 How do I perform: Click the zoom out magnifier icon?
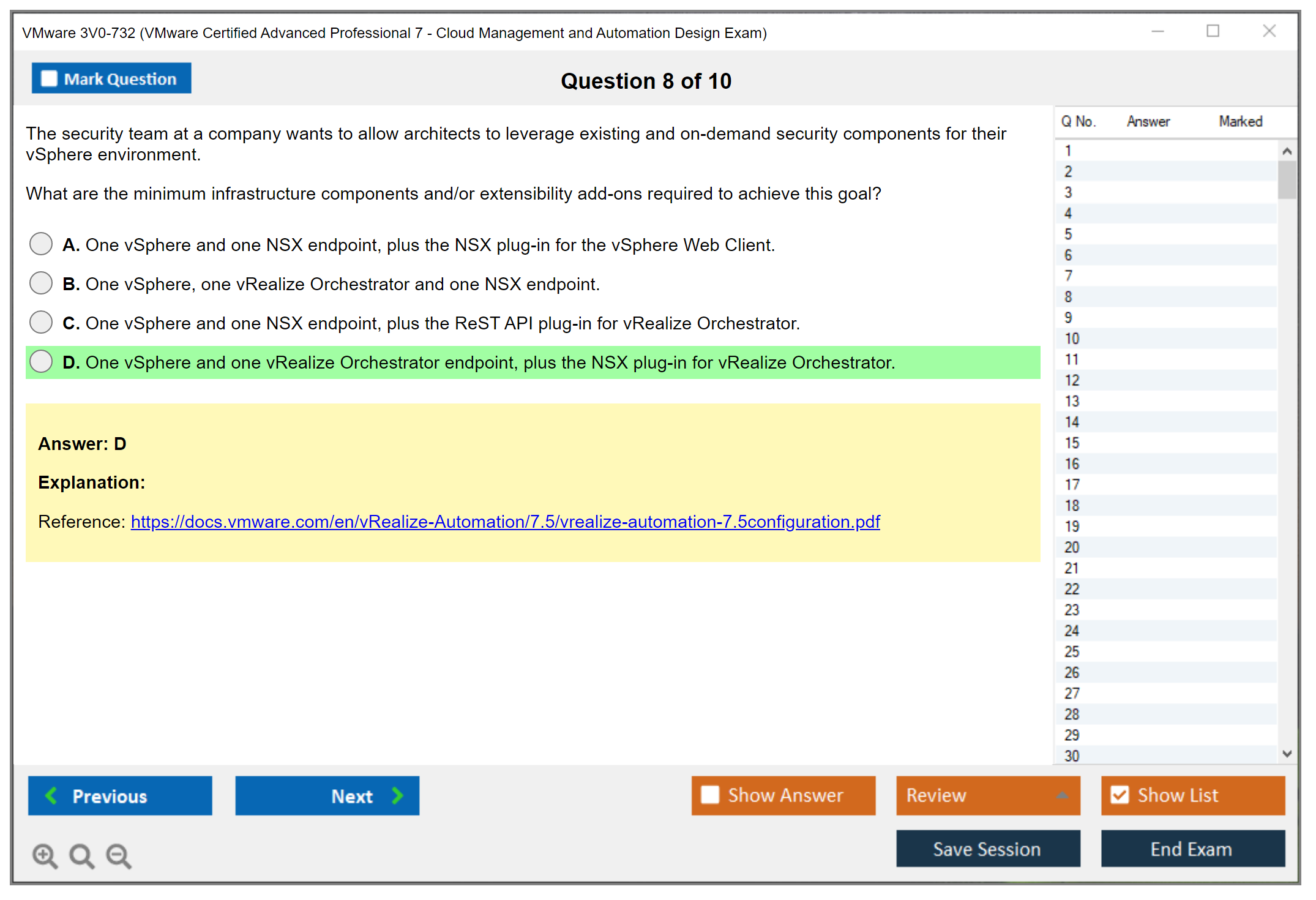(118, 855)
